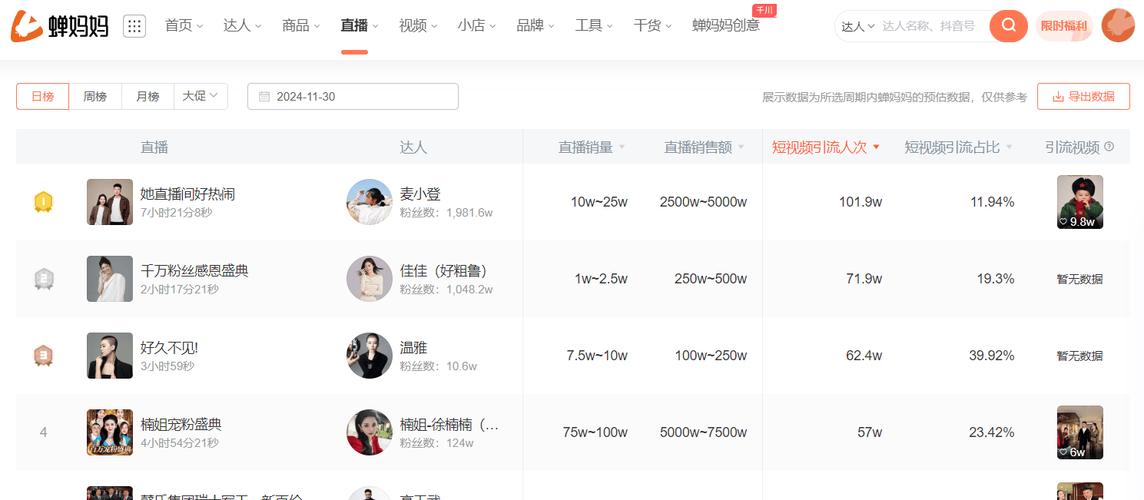Open 视频 navigation menu

[x=418, y=26]
